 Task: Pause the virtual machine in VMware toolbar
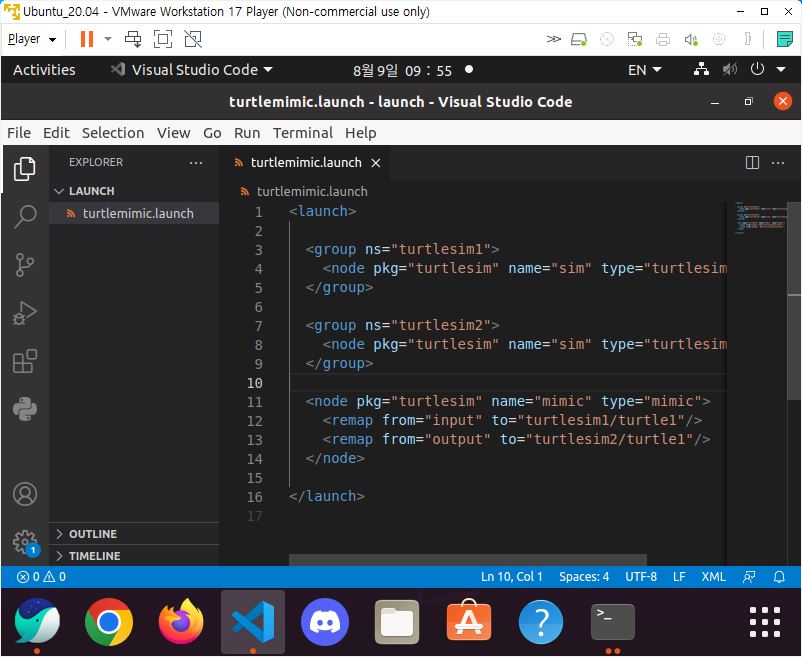[x=87, y=39]
